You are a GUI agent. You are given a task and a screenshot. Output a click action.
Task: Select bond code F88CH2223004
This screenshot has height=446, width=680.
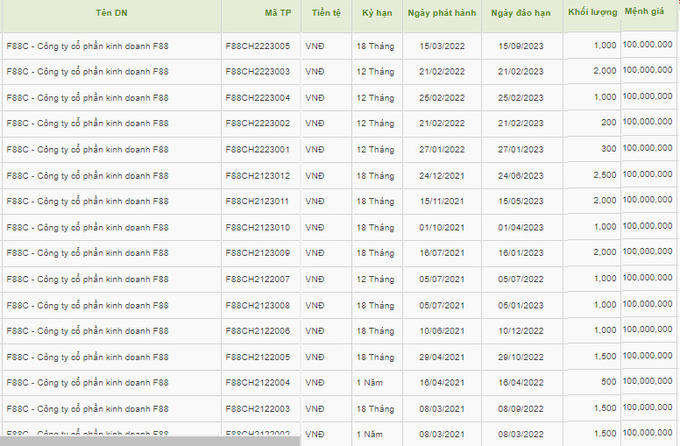(258, 98)
